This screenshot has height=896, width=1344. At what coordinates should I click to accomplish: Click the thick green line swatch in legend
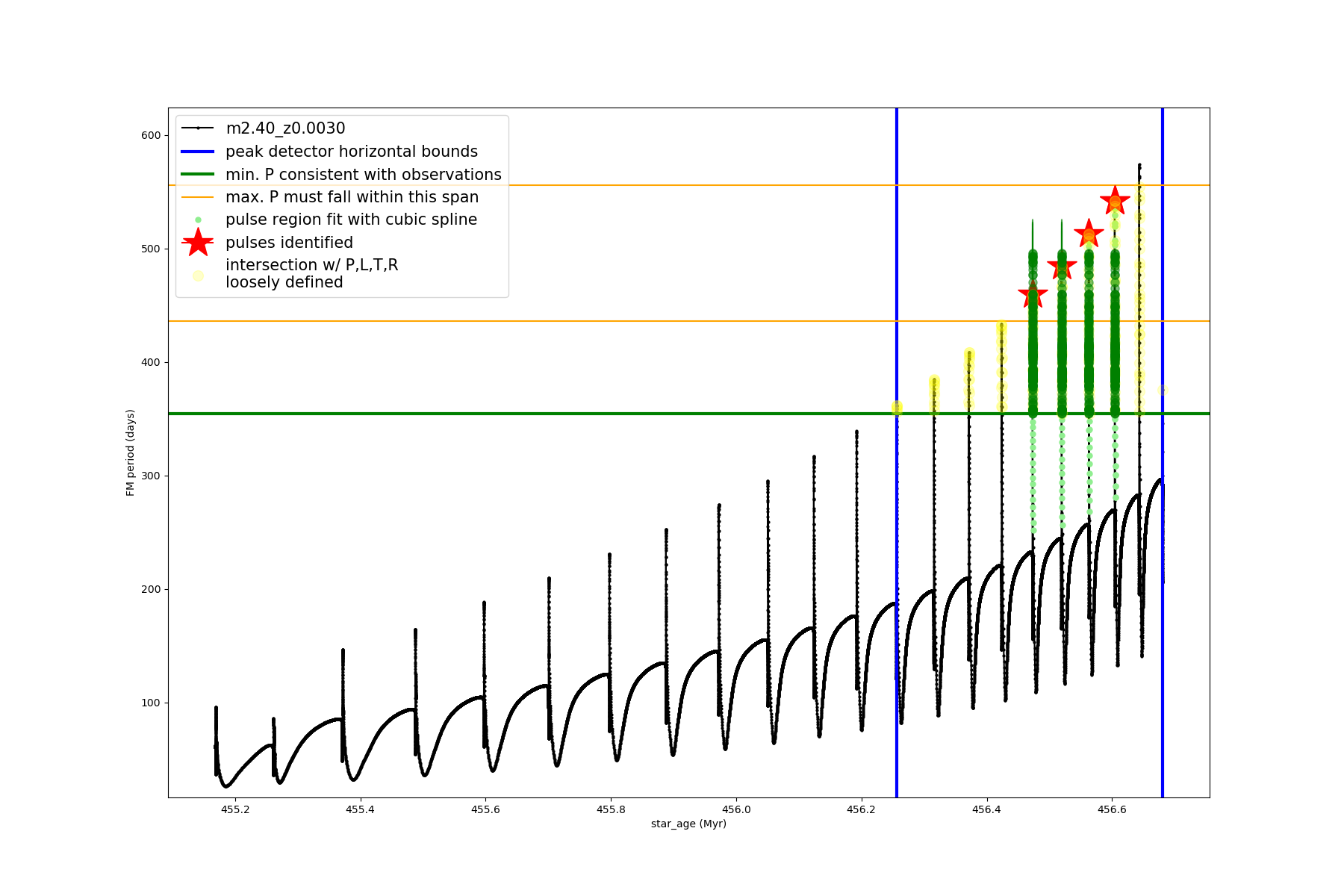point(198,174)
